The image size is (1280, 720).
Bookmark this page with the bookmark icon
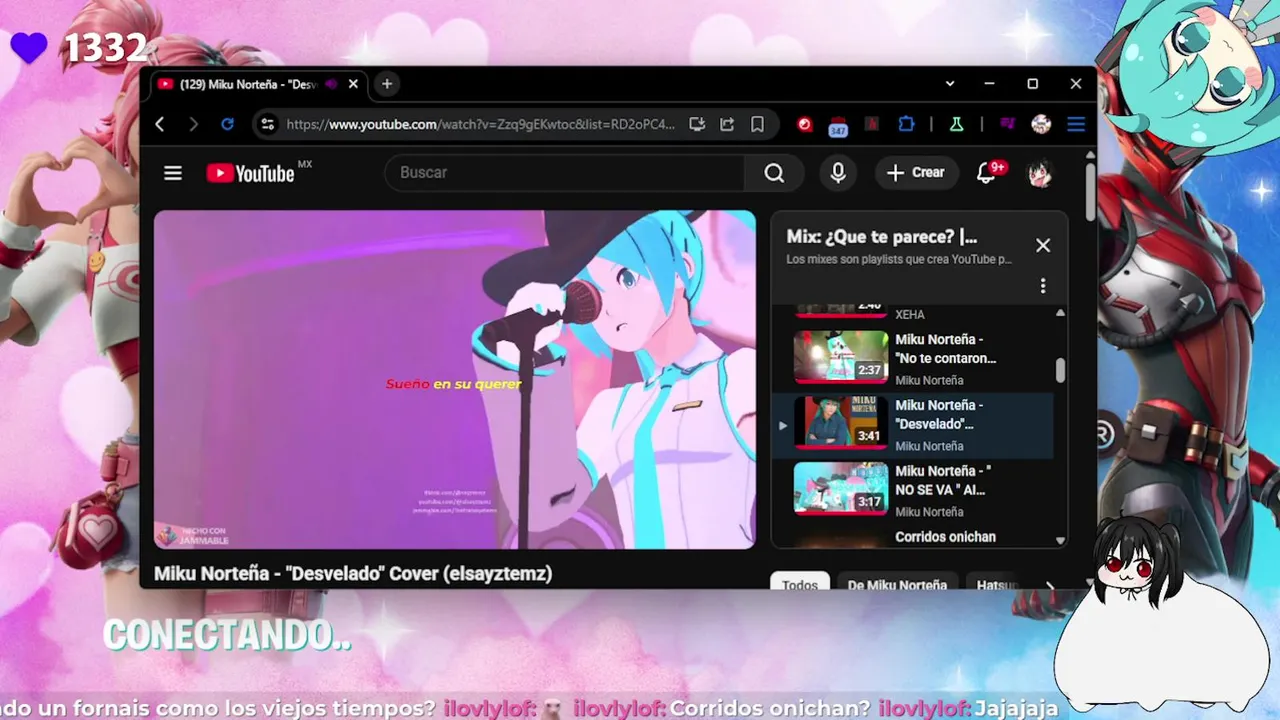tap(757, 124)
